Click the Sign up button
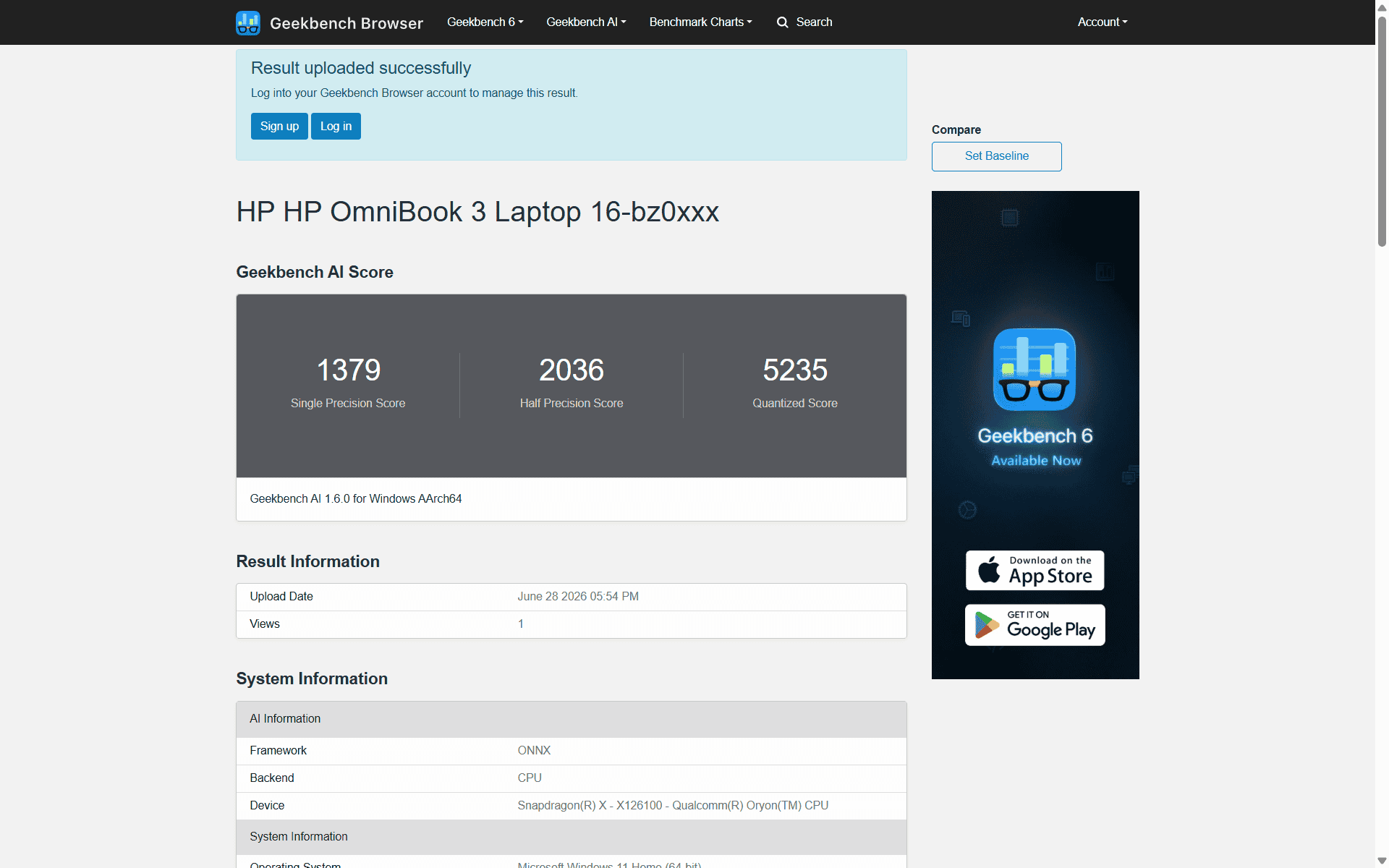Viewport: 1389px width, 868px height. coord(279,126)
